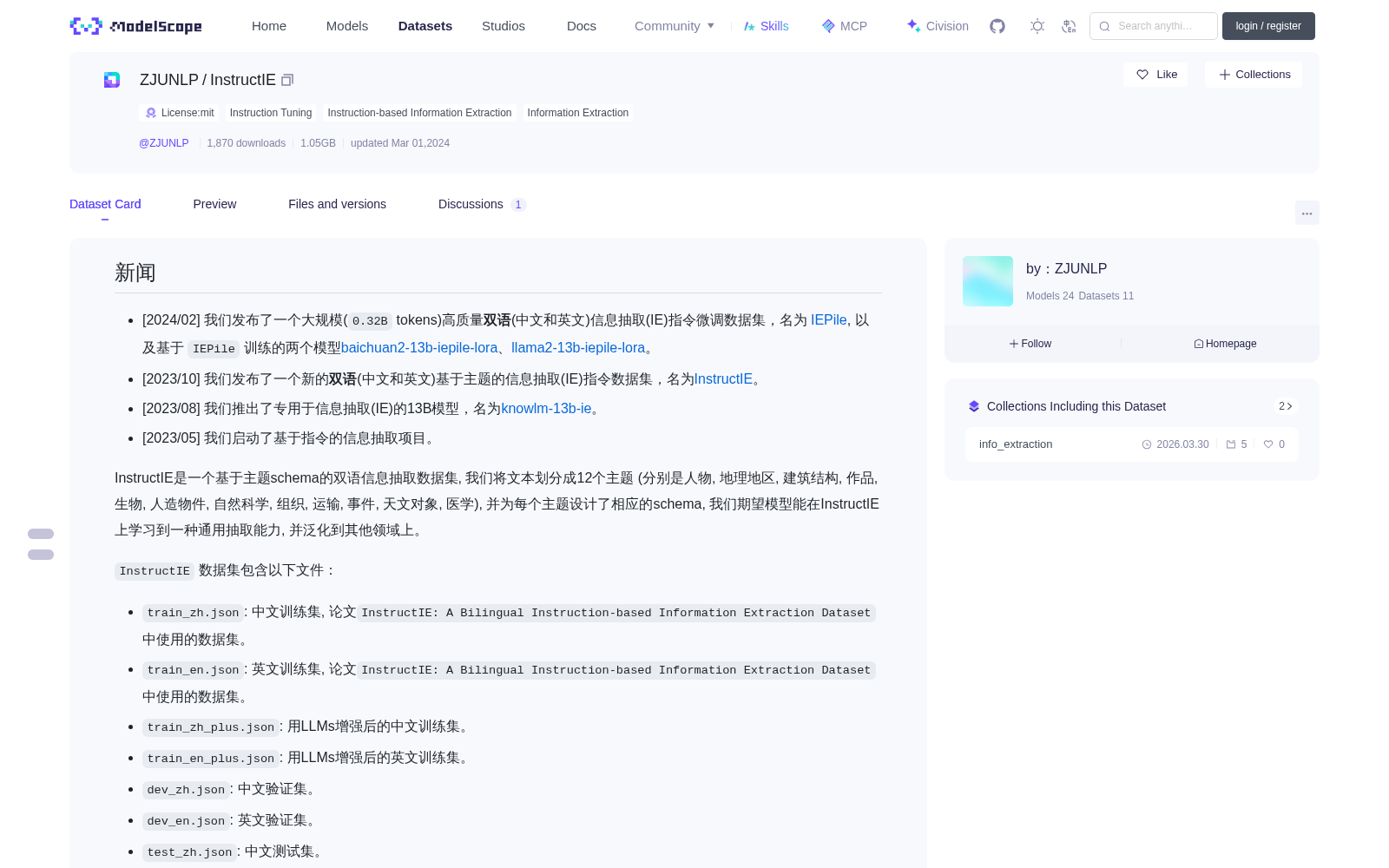
Task: Follow the ZJUNLP organization
Action: (1030, 344)
